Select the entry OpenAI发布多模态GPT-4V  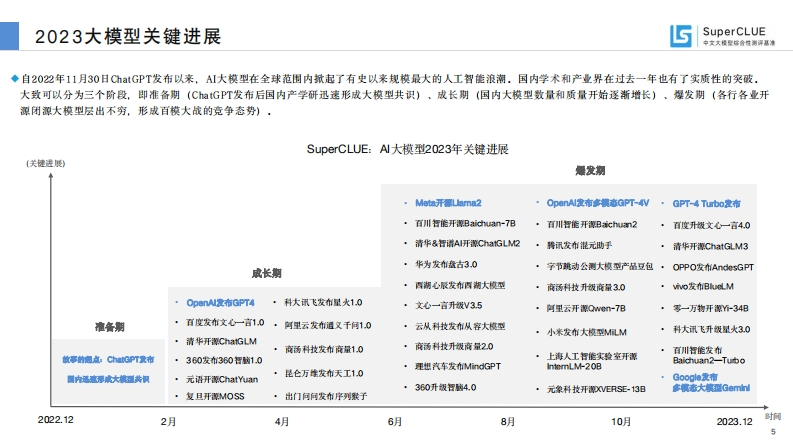pyautogui.click(x=598, y=203)
